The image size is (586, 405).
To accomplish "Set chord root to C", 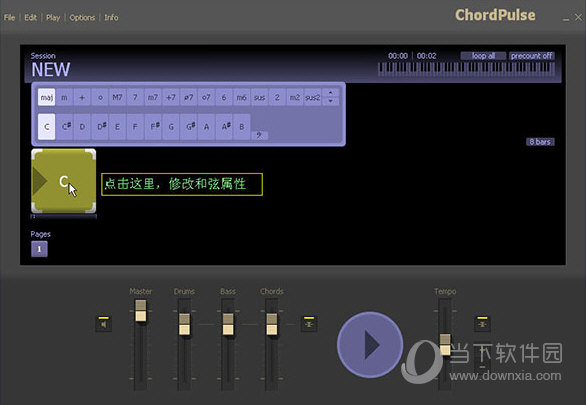I will (x=46, y=127).
